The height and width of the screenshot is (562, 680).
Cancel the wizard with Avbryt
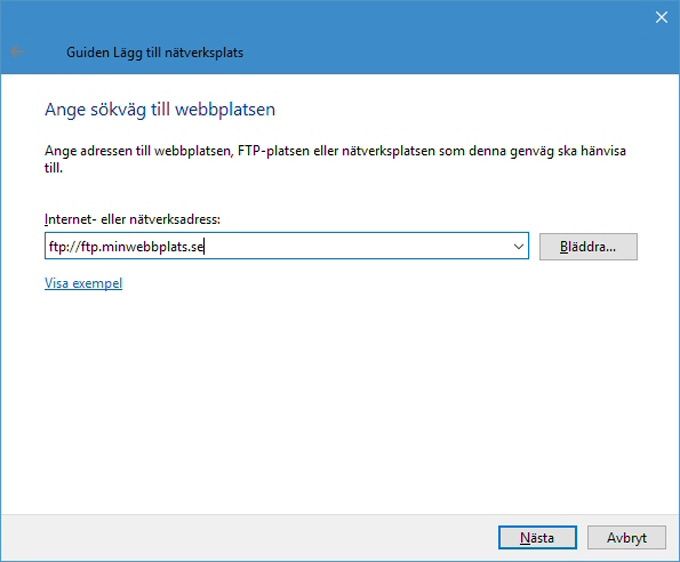[x=627, y=538]
